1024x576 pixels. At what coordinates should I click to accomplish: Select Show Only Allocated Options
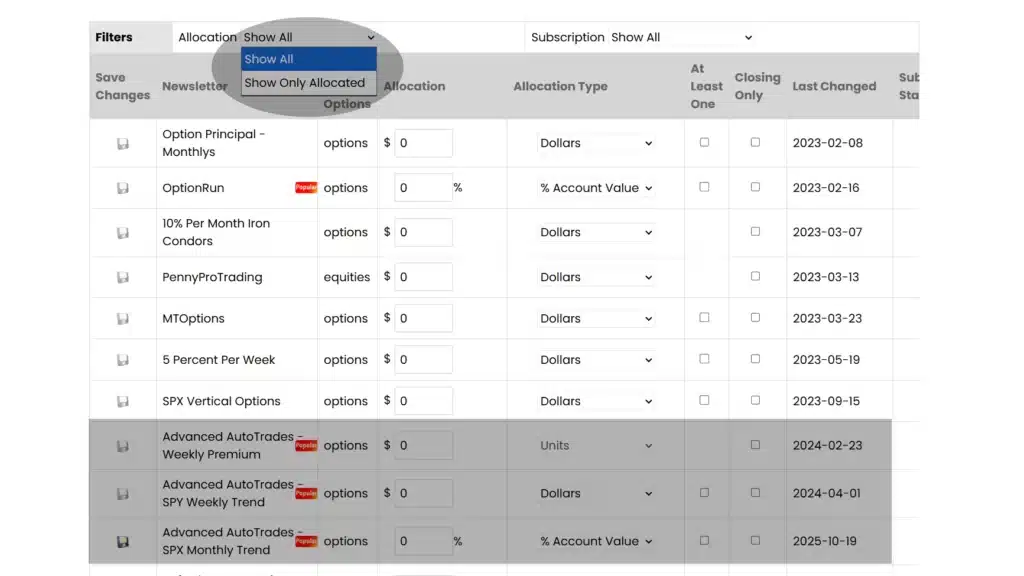point(305,82)
